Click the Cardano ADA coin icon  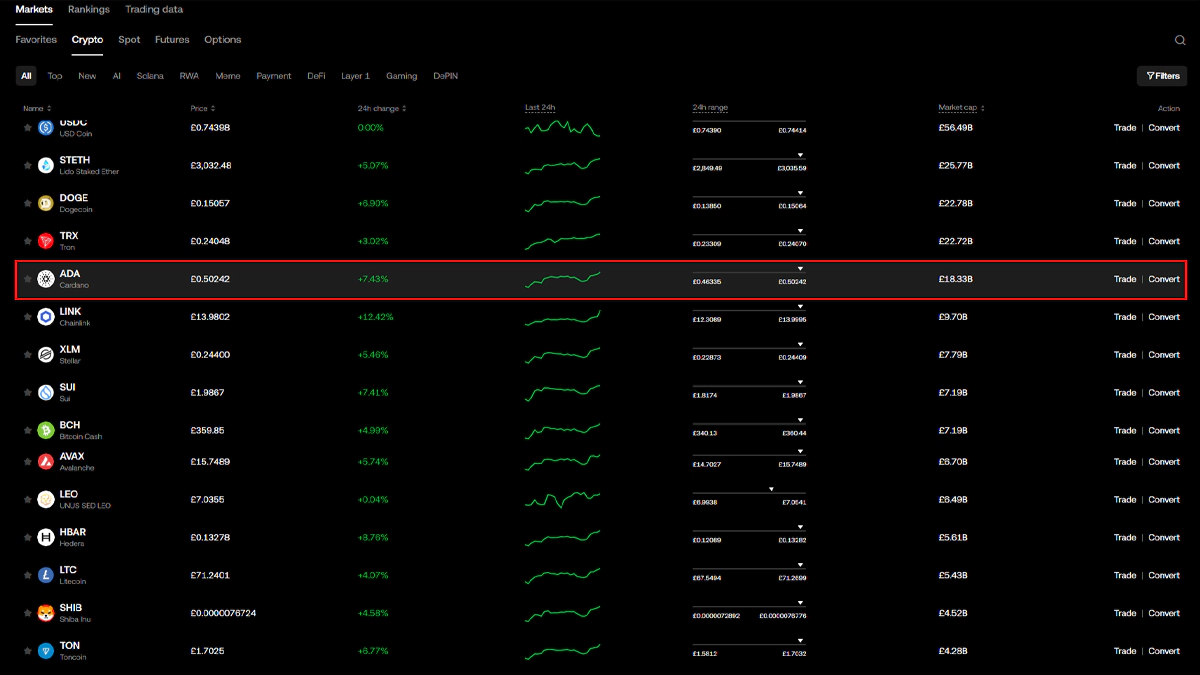[45, 279]
